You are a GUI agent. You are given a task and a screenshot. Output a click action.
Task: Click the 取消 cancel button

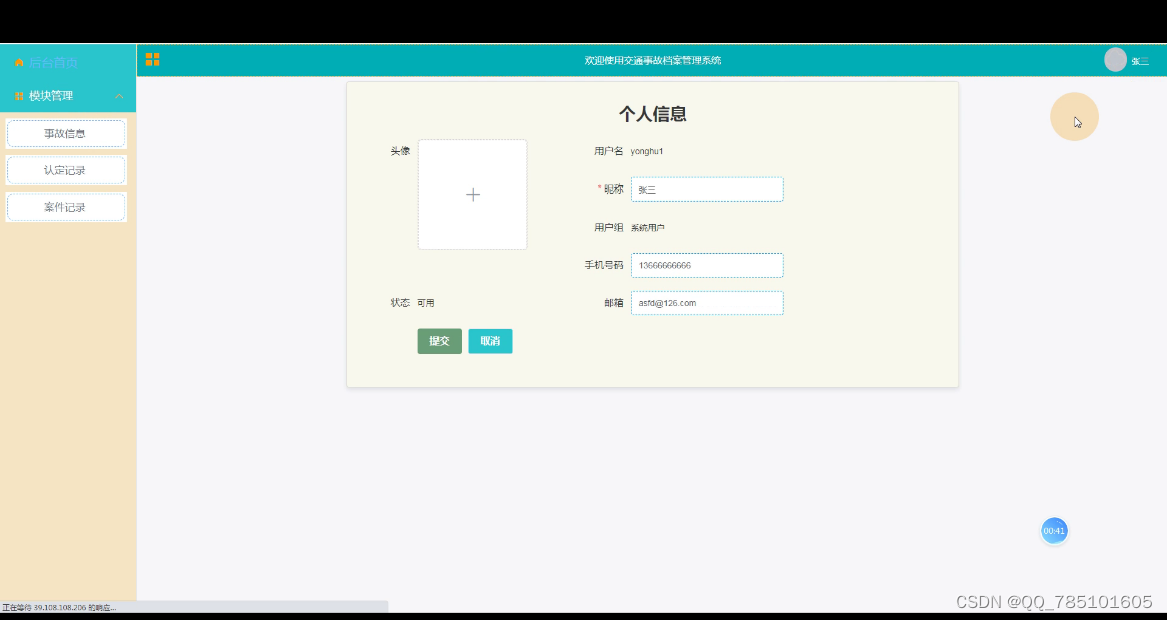coord(490,341)
